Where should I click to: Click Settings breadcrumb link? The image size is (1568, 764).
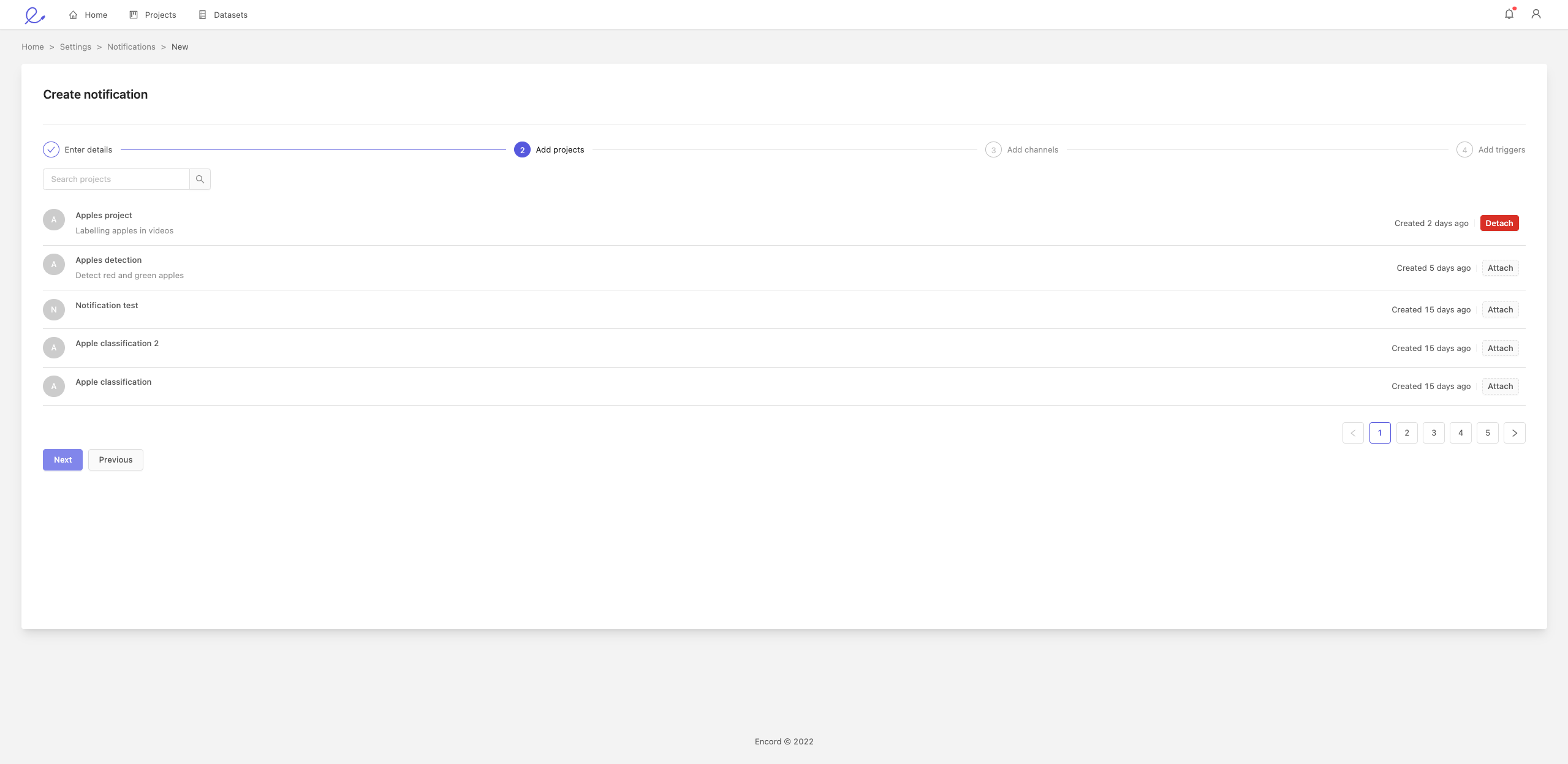pyautogui.click(x=75, y=47)
